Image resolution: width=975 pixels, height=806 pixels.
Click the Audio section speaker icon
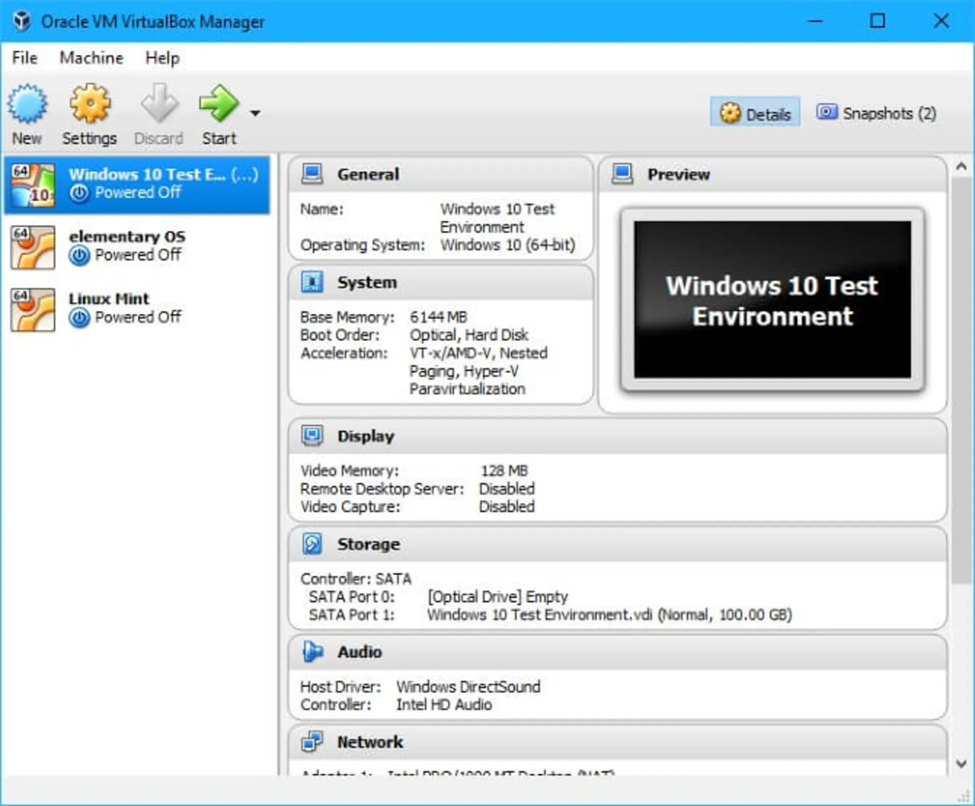[313, 652]
